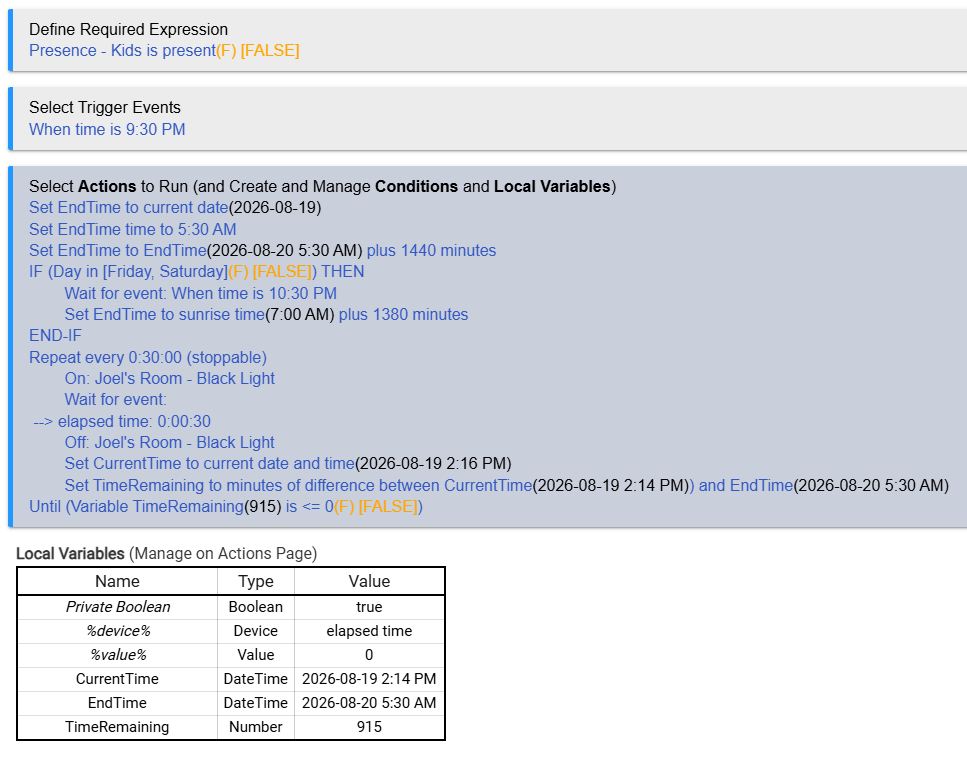Click the END-IF action line
This screenshot has height=759, width=967.
(56, 335)
